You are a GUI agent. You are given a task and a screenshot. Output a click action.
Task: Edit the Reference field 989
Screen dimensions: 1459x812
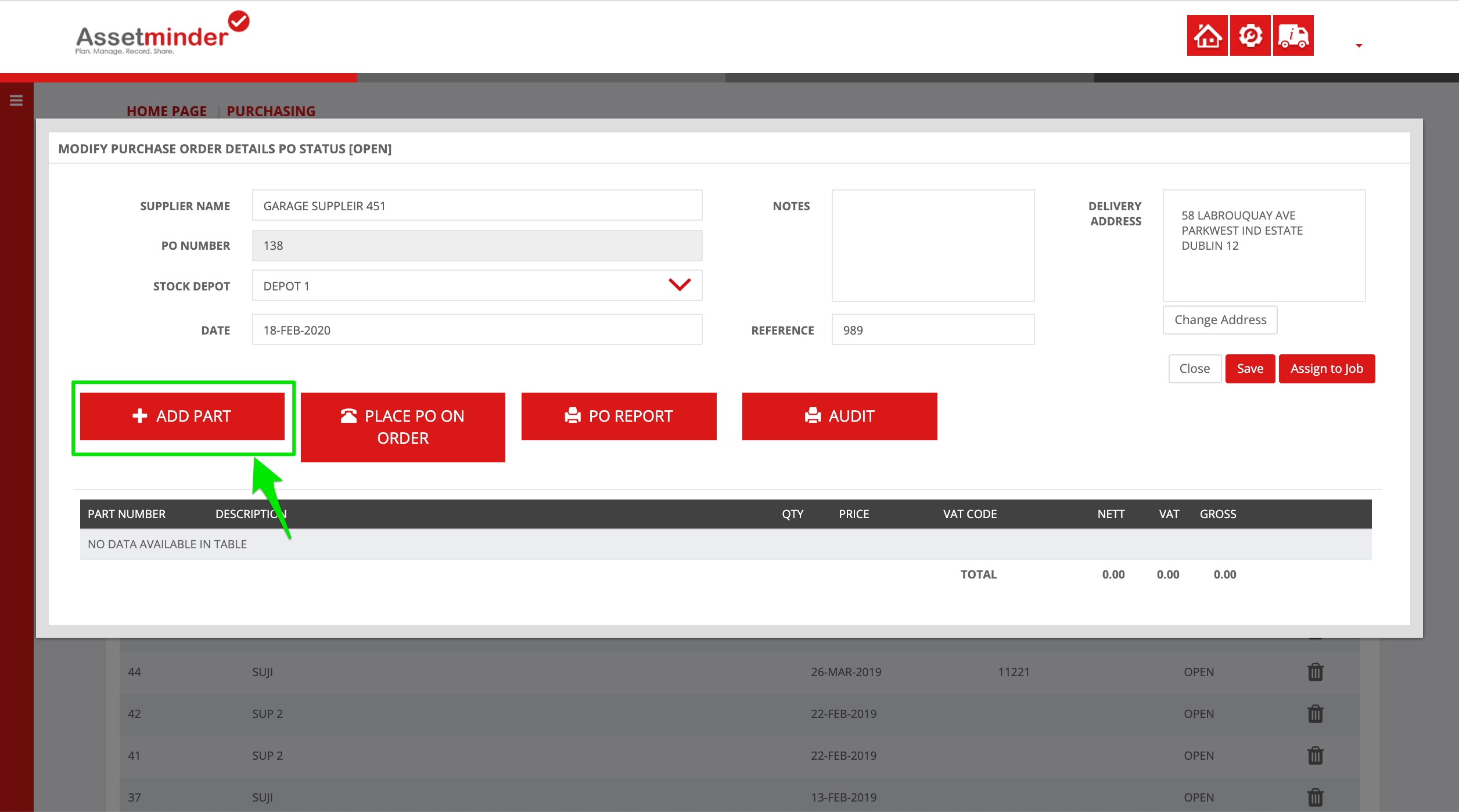933,330
